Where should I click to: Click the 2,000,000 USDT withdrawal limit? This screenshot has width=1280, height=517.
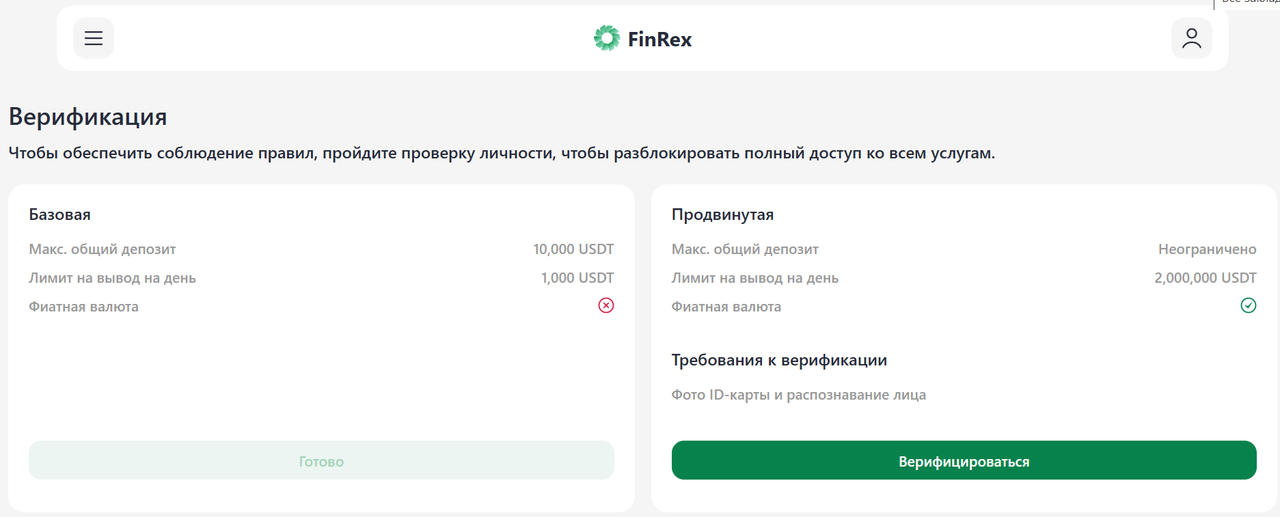click(1205, 278)
